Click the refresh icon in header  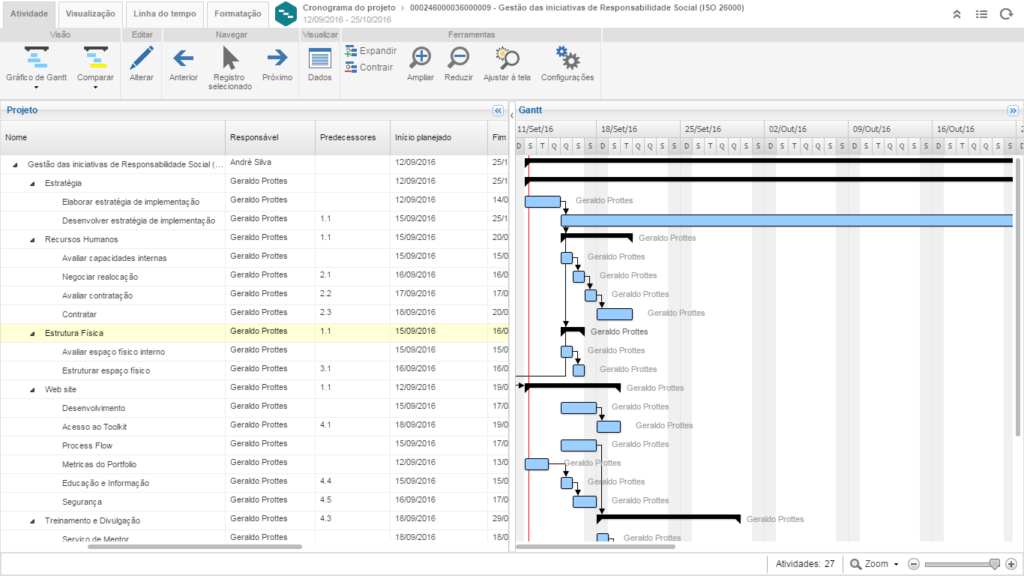click(1006, 14)
